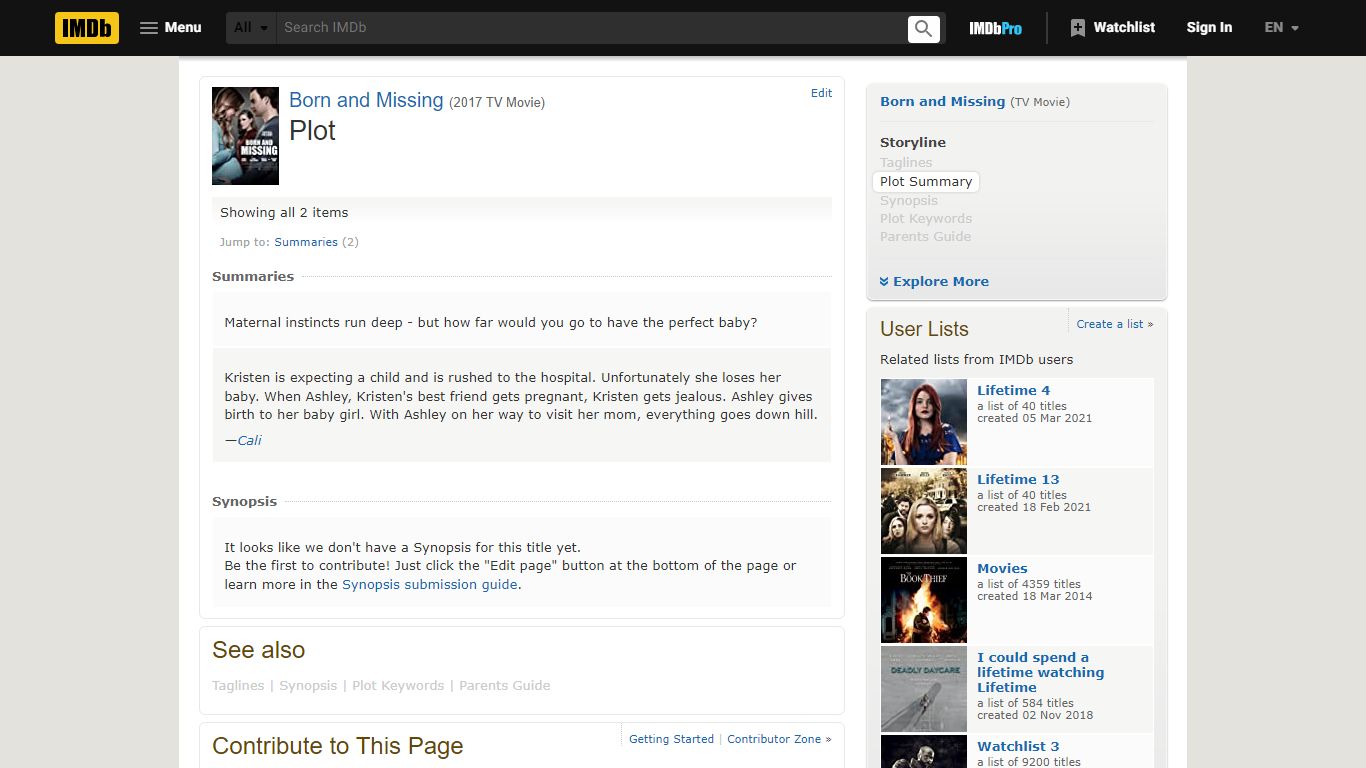
Task: Click the tagline summary text about maternal instincts
Action: (490, 322)
